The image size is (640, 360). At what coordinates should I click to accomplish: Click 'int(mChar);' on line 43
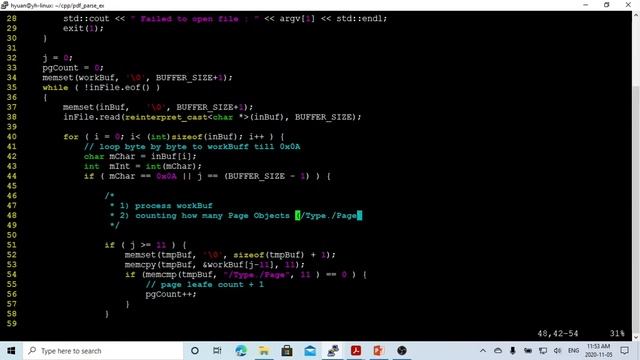(x=173, y=166)
